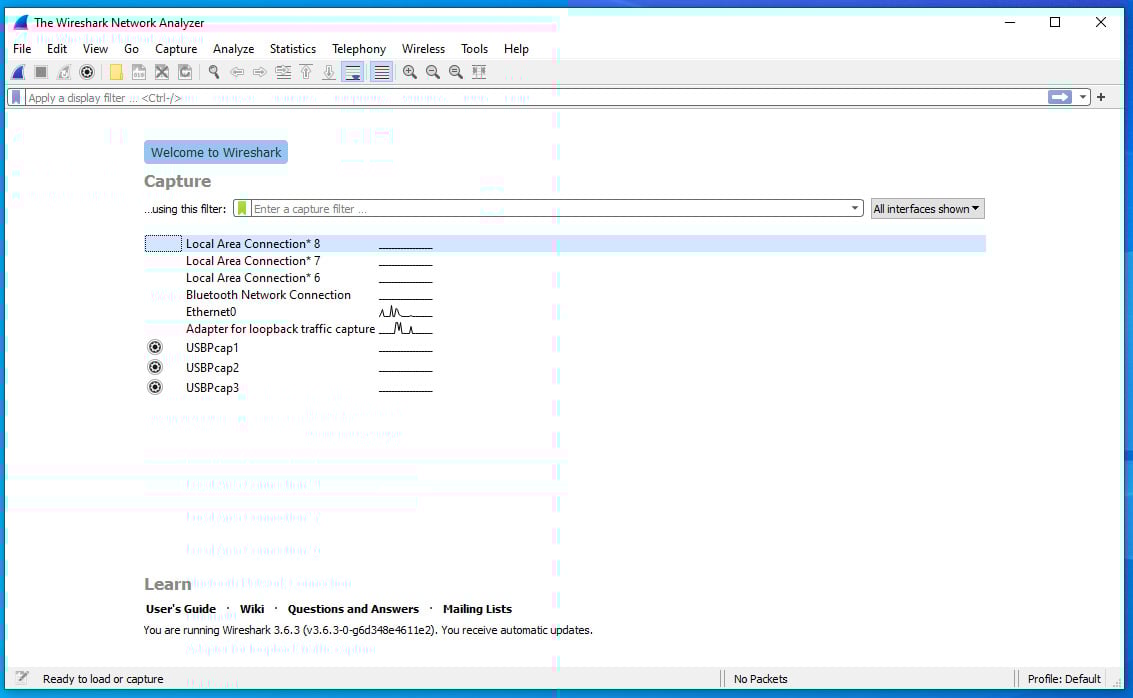The image size is (1133, 698).
Task: Open a capture file with the folder icon
Action: tap(116, 72)
